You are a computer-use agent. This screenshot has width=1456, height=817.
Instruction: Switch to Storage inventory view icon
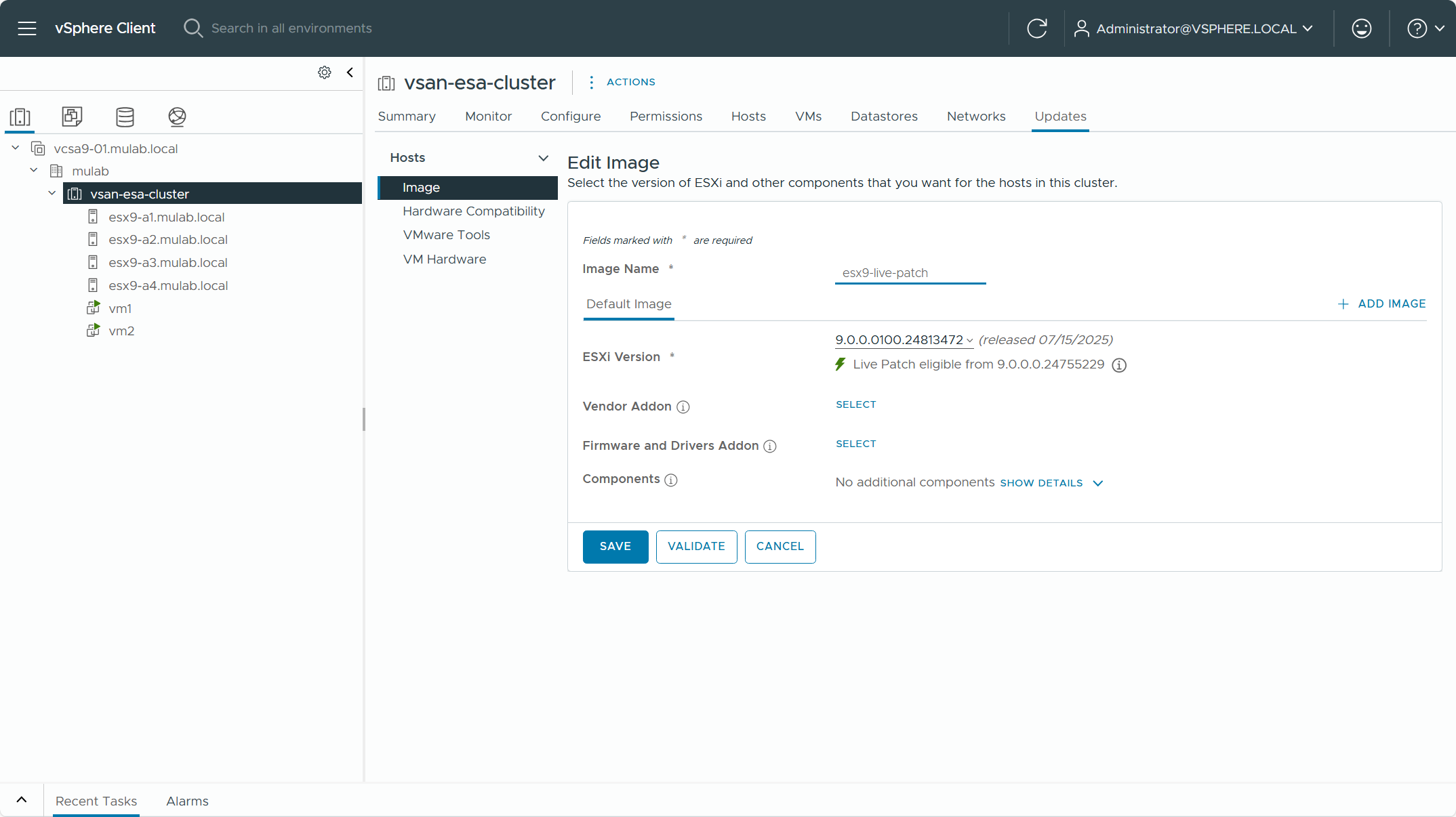[x=125, y=117]
